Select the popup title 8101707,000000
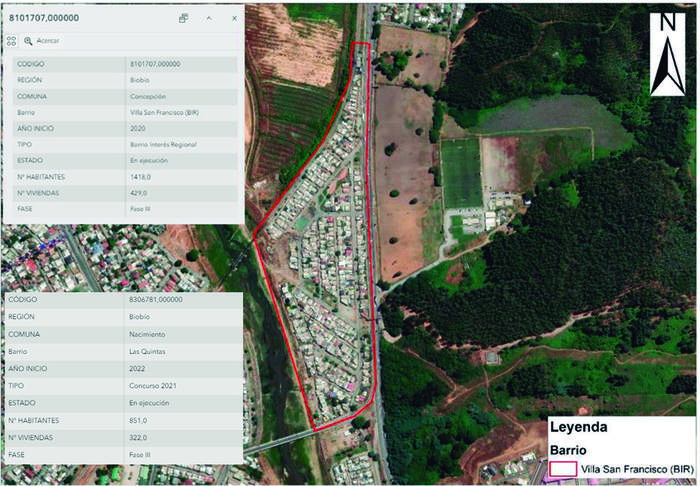700x486 pixels. pyautogui.click(x=45, y=18)
